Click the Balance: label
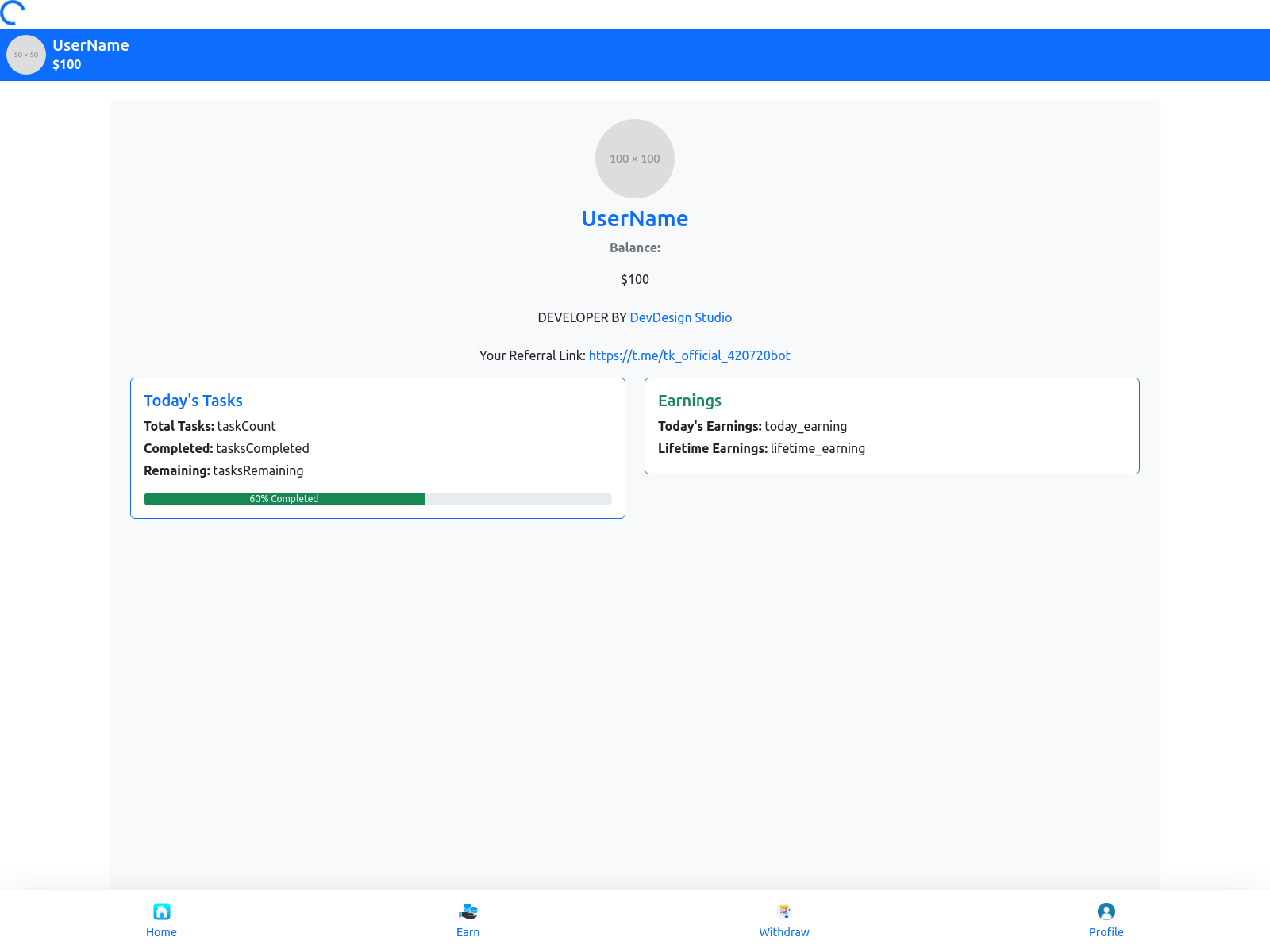This screenshot has height=952, width=1270. [635, 248]
